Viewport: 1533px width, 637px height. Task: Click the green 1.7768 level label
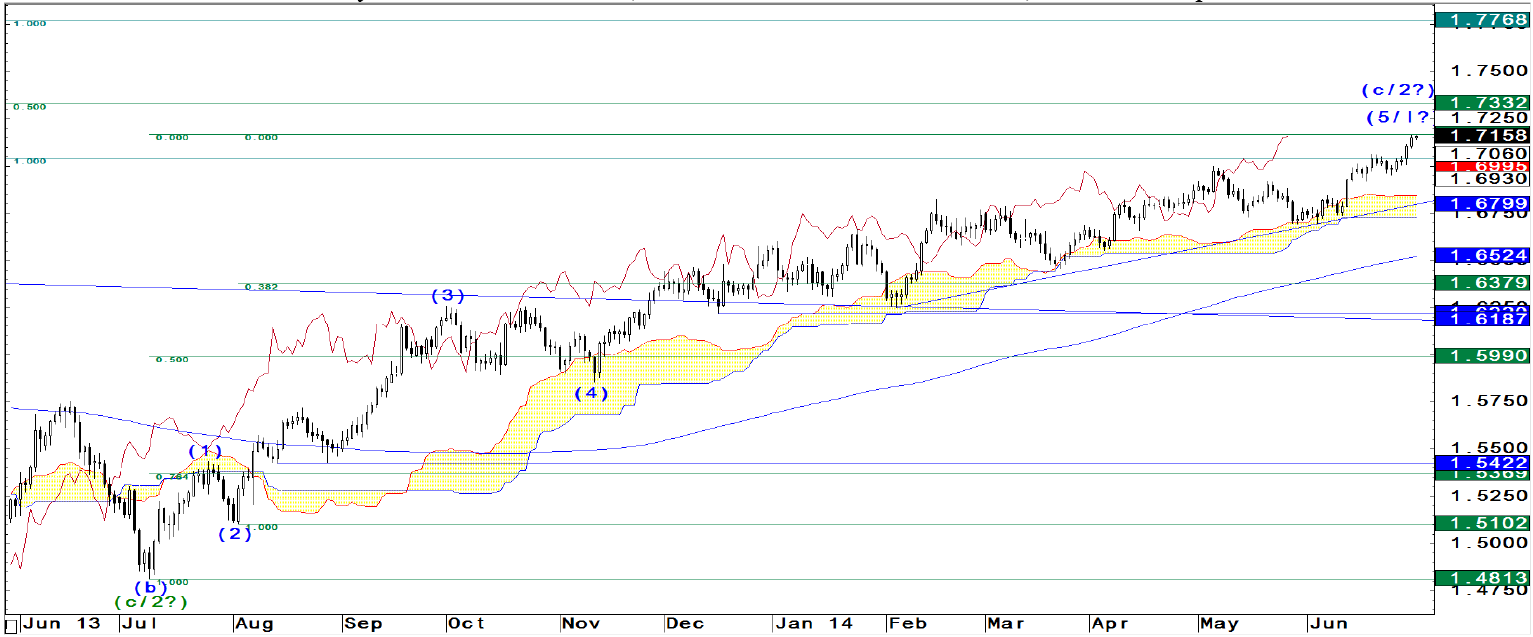point(1481,20)
